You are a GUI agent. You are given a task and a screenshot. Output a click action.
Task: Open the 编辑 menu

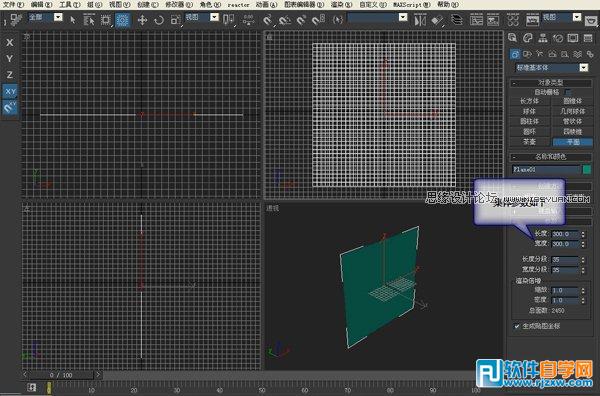point(41,5)
